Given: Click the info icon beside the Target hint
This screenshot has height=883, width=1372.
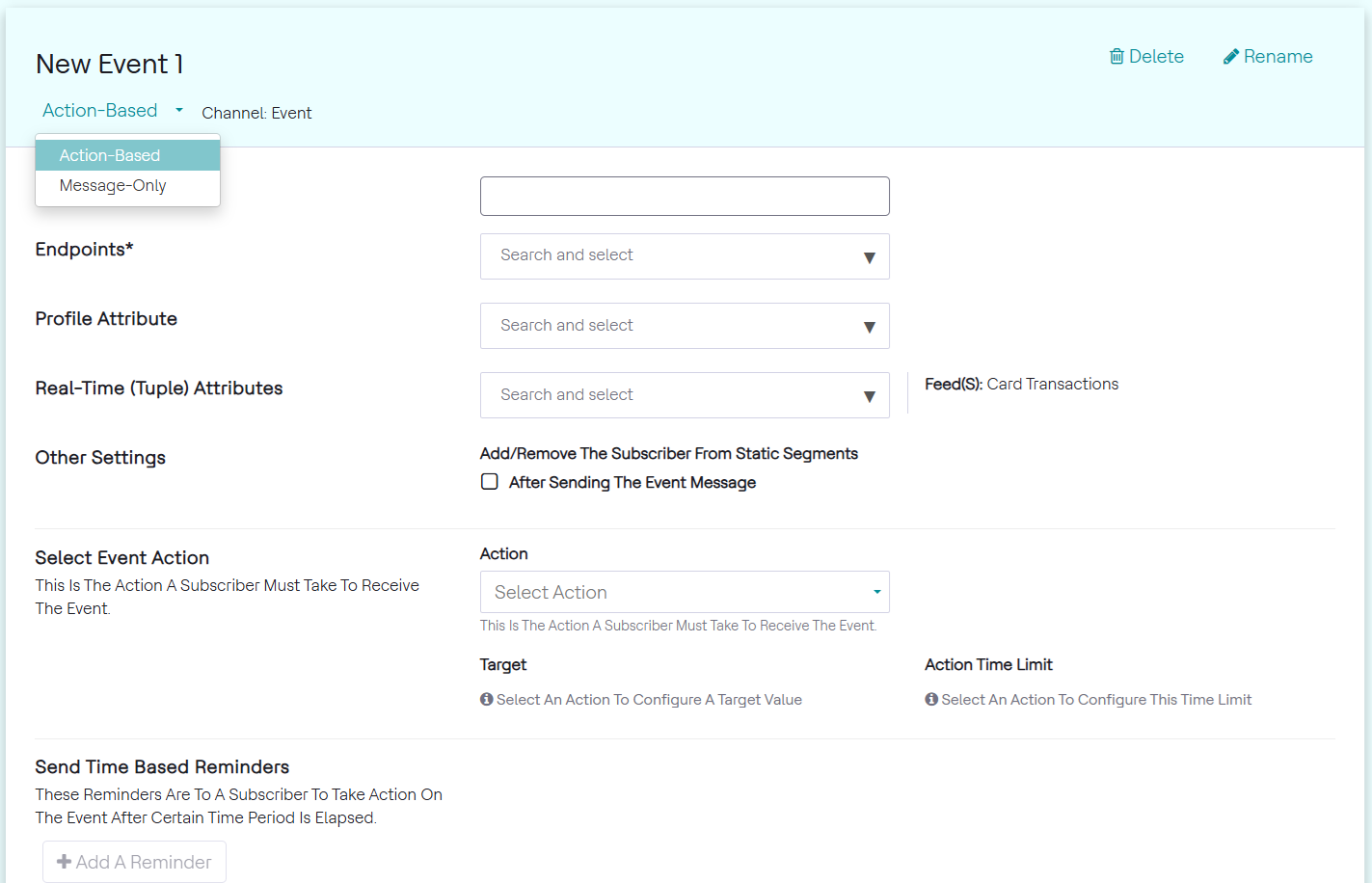Looking at the screenshot, I should point(487,700).
